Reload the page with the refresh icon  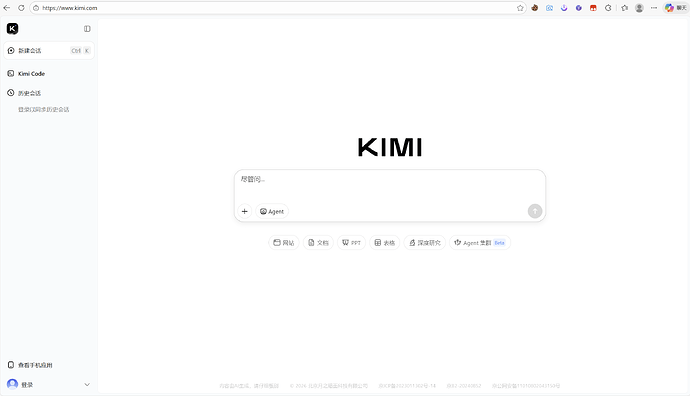pos(21,8)
